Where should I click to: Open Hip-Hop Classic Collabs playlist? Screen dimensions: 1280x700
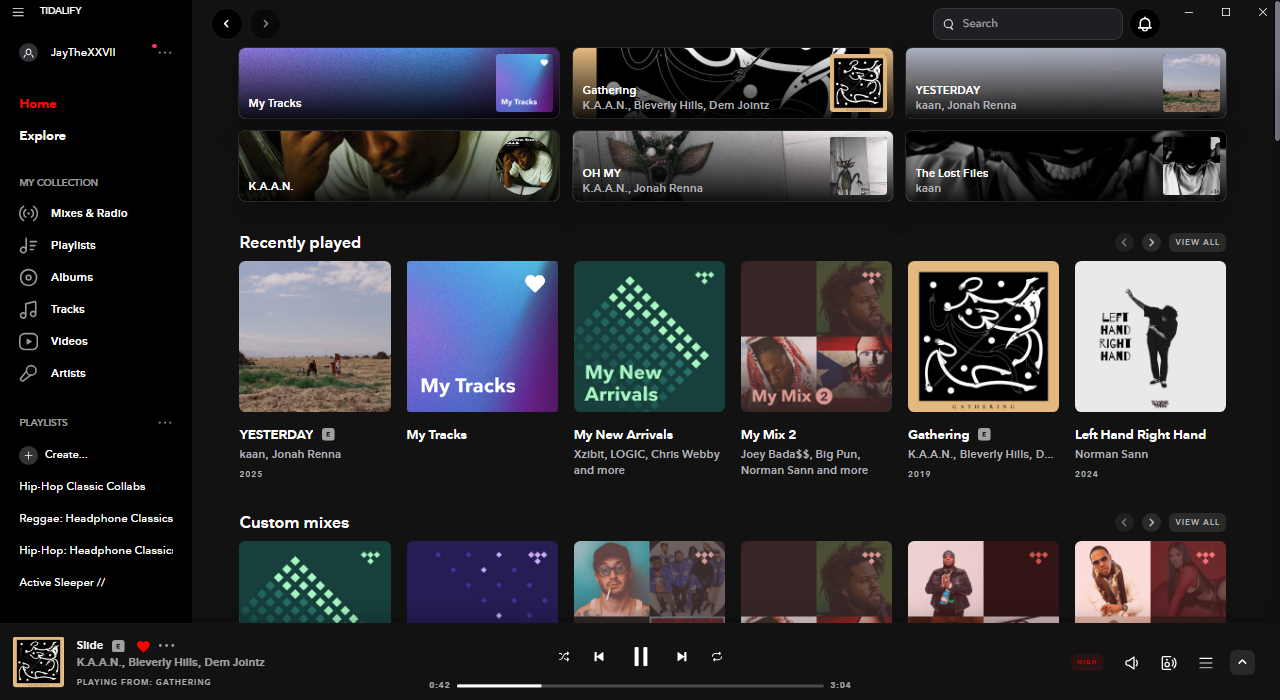[82, 486]
